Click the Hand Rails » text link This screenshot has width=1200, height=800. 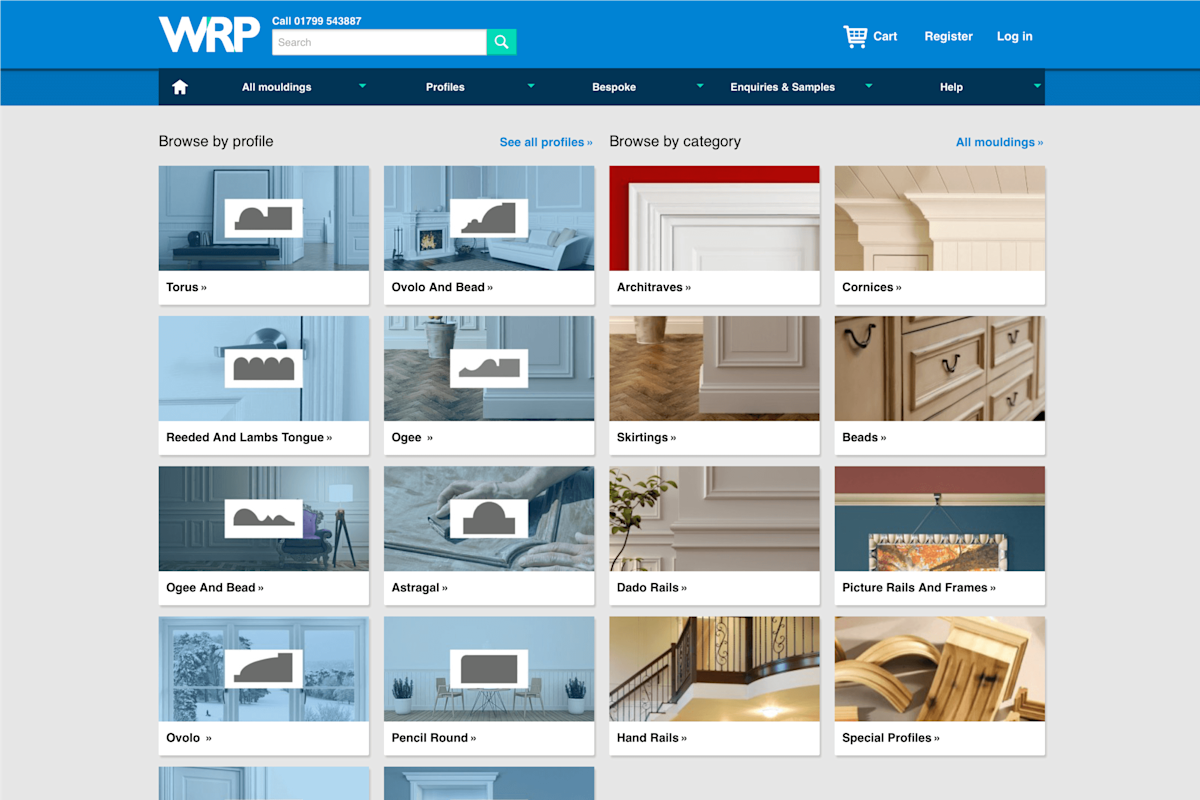click(x=652, y=738)
